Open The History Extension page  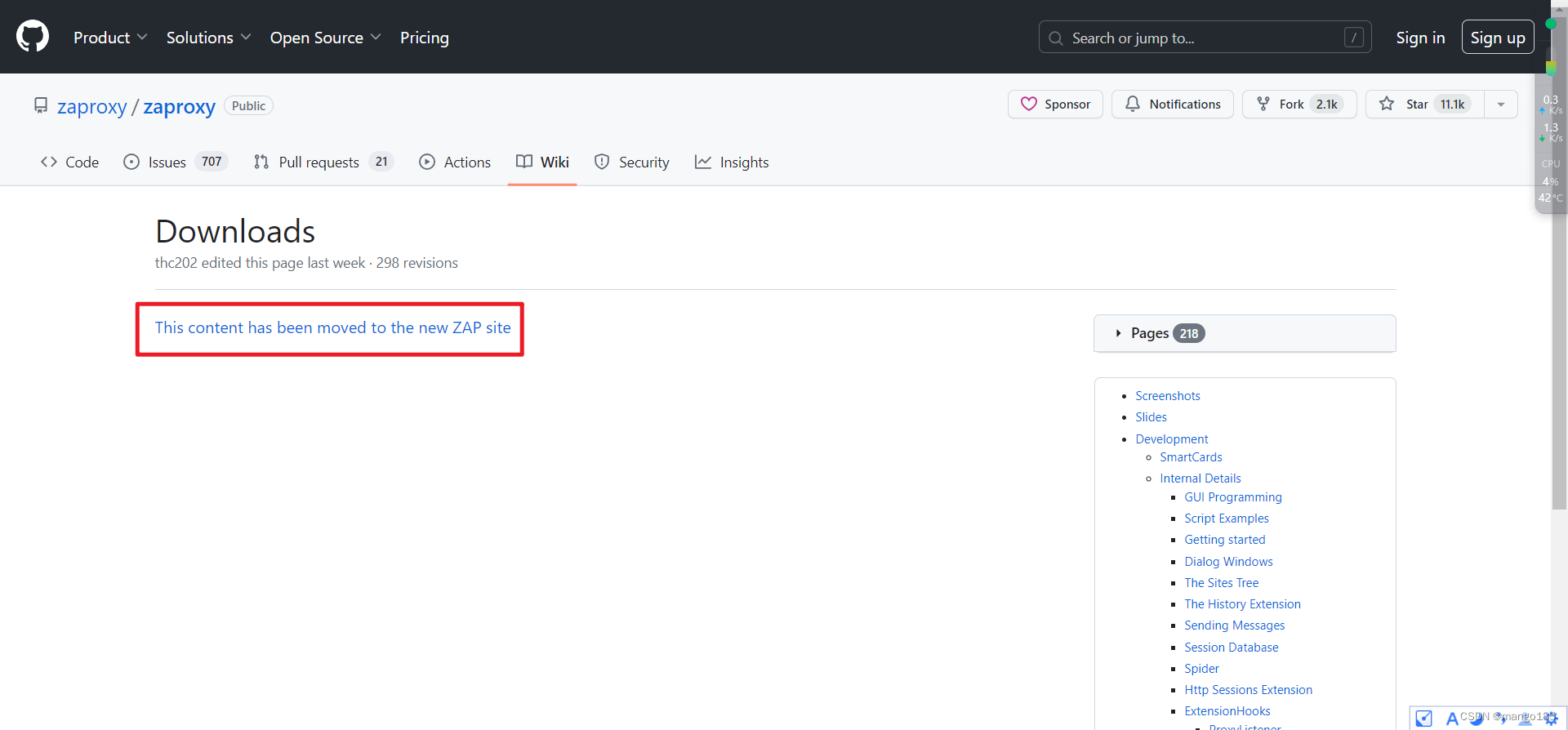1242,604
